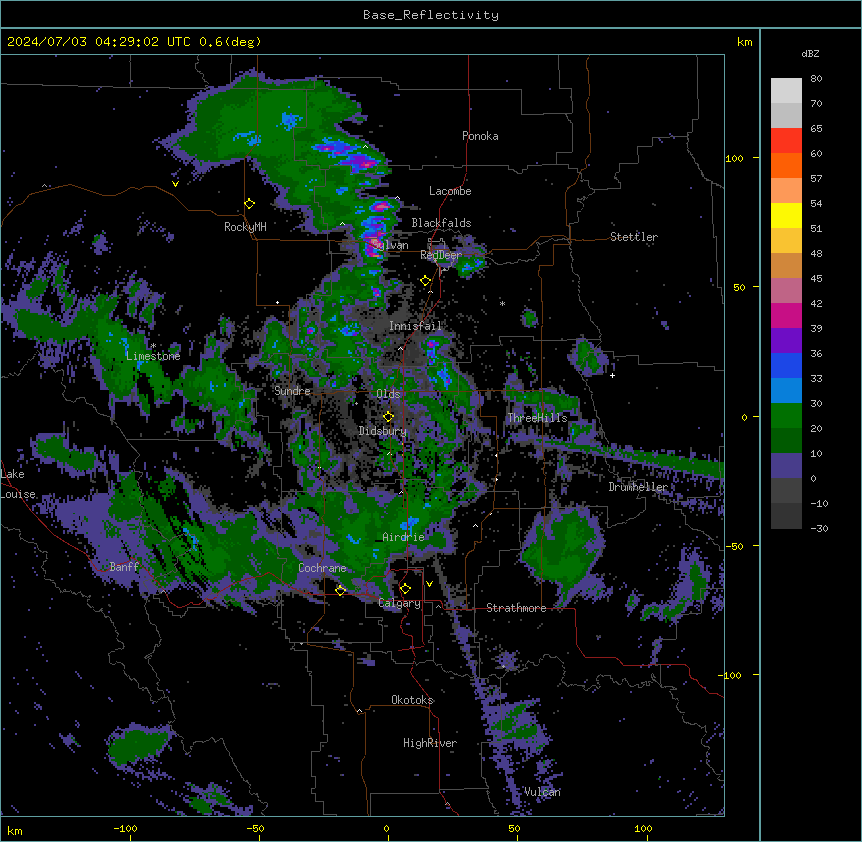Click the RockyMH label
862x842 pixels.
245,227
